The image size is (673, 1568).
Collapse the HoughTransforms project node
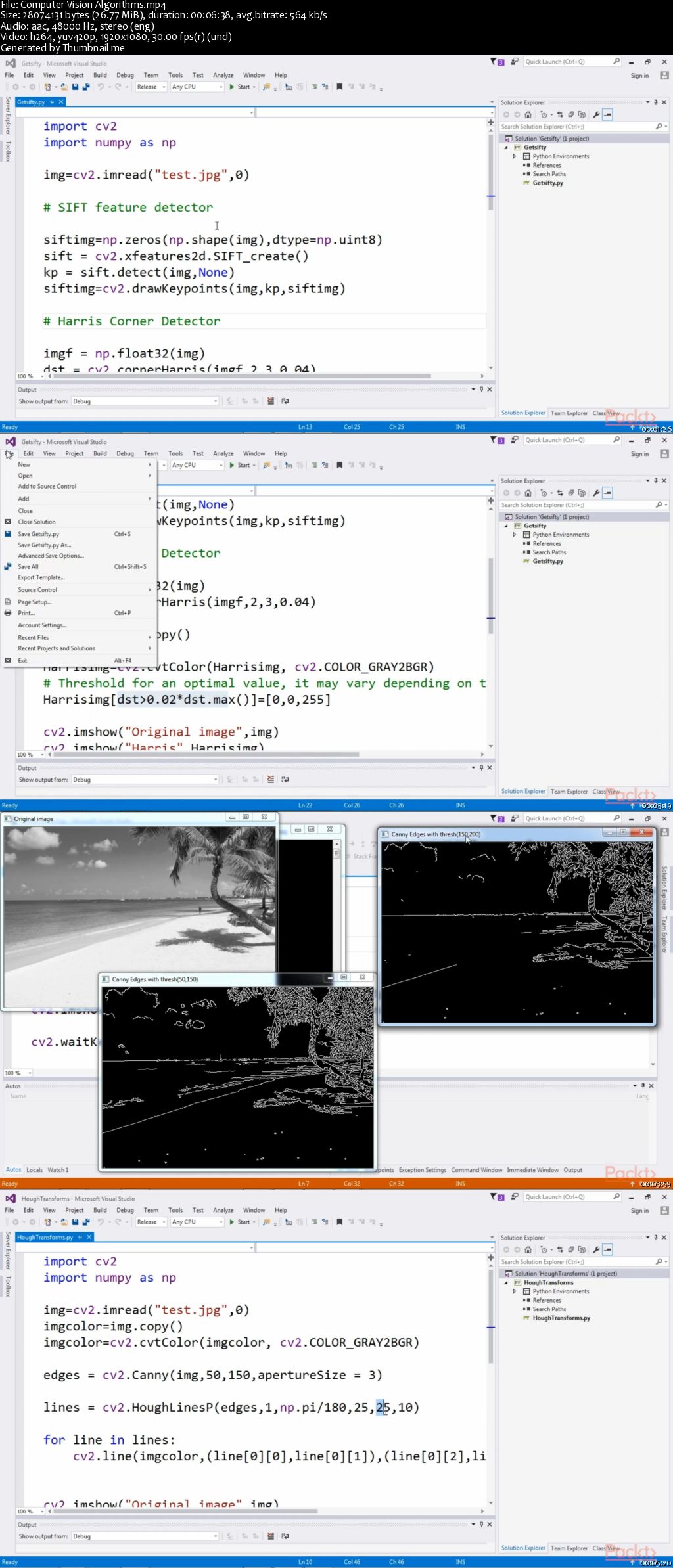pos(506,1282)
